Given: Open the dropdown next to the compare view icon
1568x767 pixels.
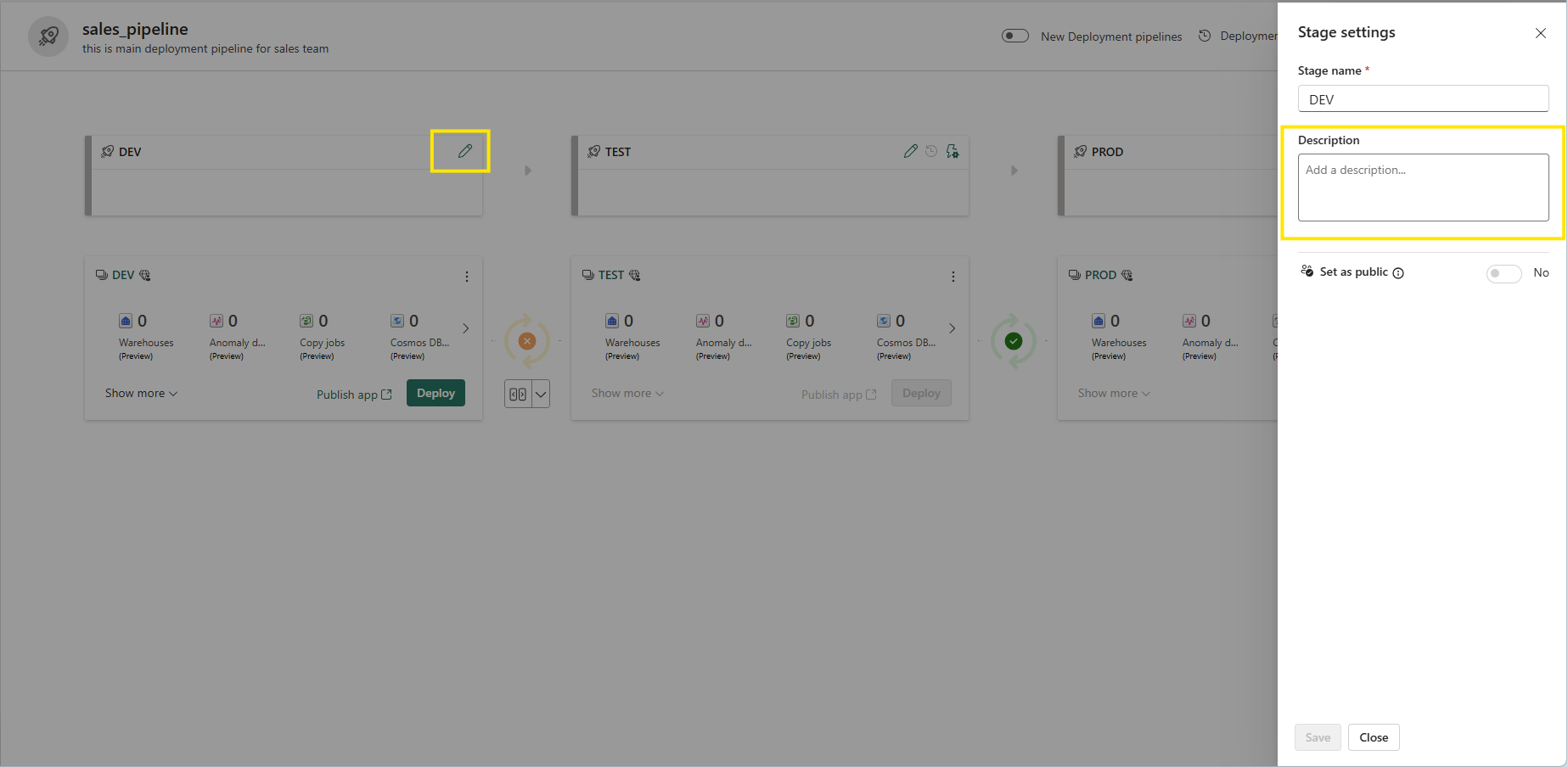Looking at the screenshot, I should [x=541, y=394].
